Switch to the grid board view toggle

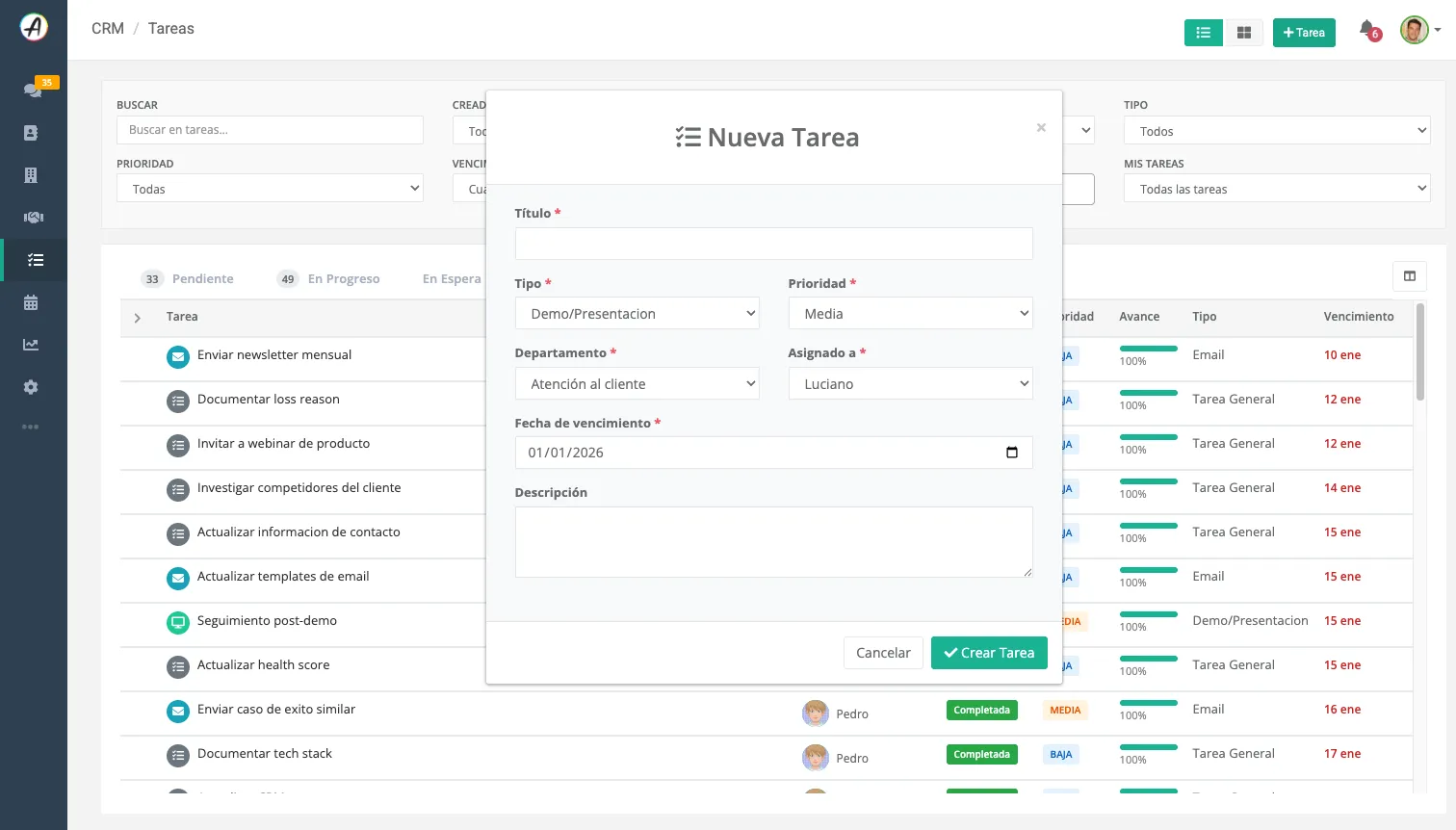tap(1243, 33)
